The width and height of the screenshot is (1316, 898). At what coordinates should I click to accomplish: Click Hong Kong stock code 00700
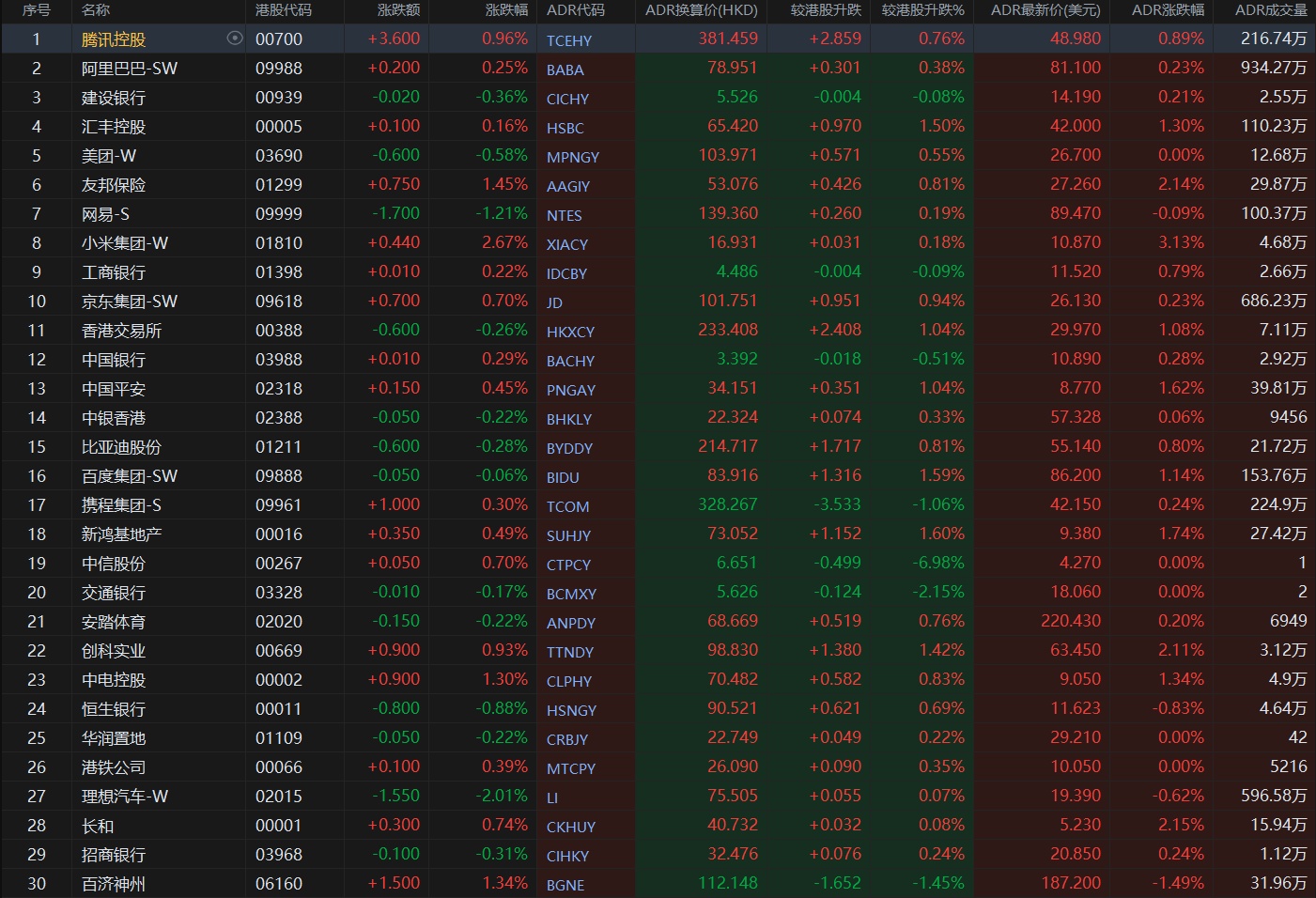(x=279, y=39)
